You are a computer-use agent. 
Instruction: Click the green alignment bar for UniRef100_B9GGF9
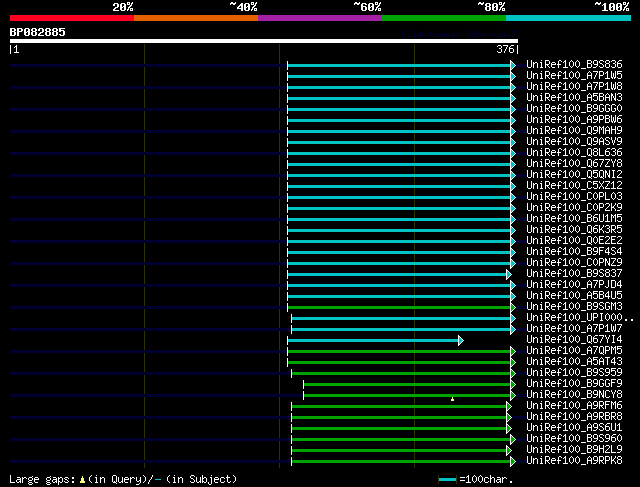(x=407, y=385)
